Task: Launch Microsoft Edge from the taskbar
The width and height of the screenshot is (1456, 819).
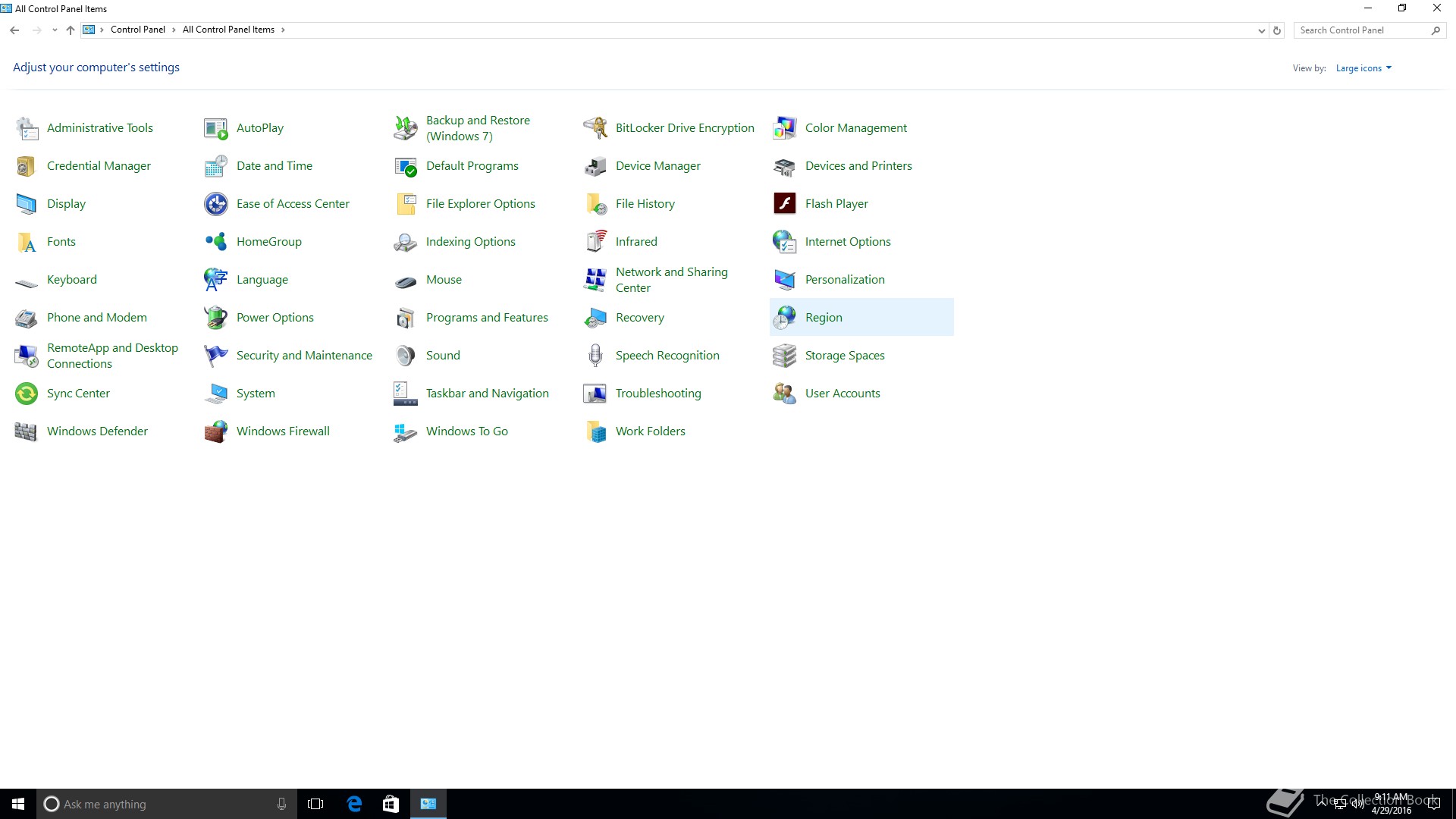Action: pos(354,804)
